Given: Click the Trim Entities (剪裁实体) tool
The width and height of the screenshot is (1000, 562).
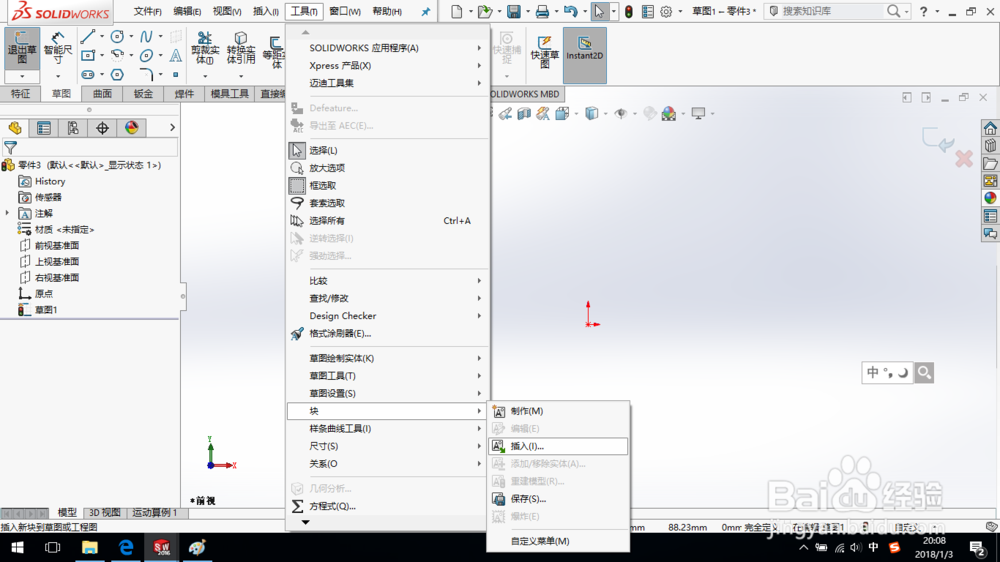Looking at the screenshot, I should (x=204, y=48).
